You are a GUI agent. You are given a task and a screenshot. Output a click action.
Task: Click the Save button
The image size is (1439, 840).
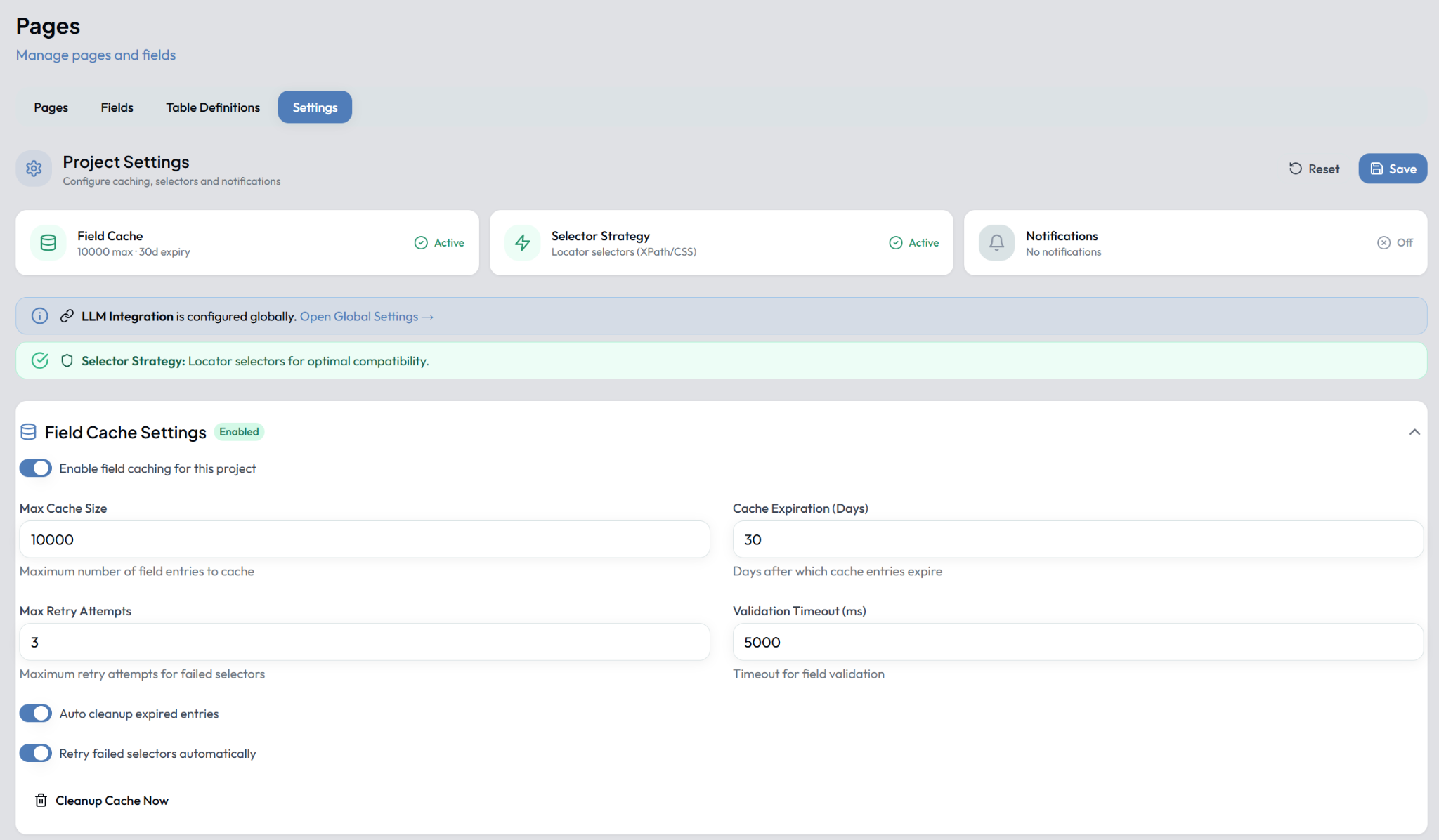[1393, 169]
